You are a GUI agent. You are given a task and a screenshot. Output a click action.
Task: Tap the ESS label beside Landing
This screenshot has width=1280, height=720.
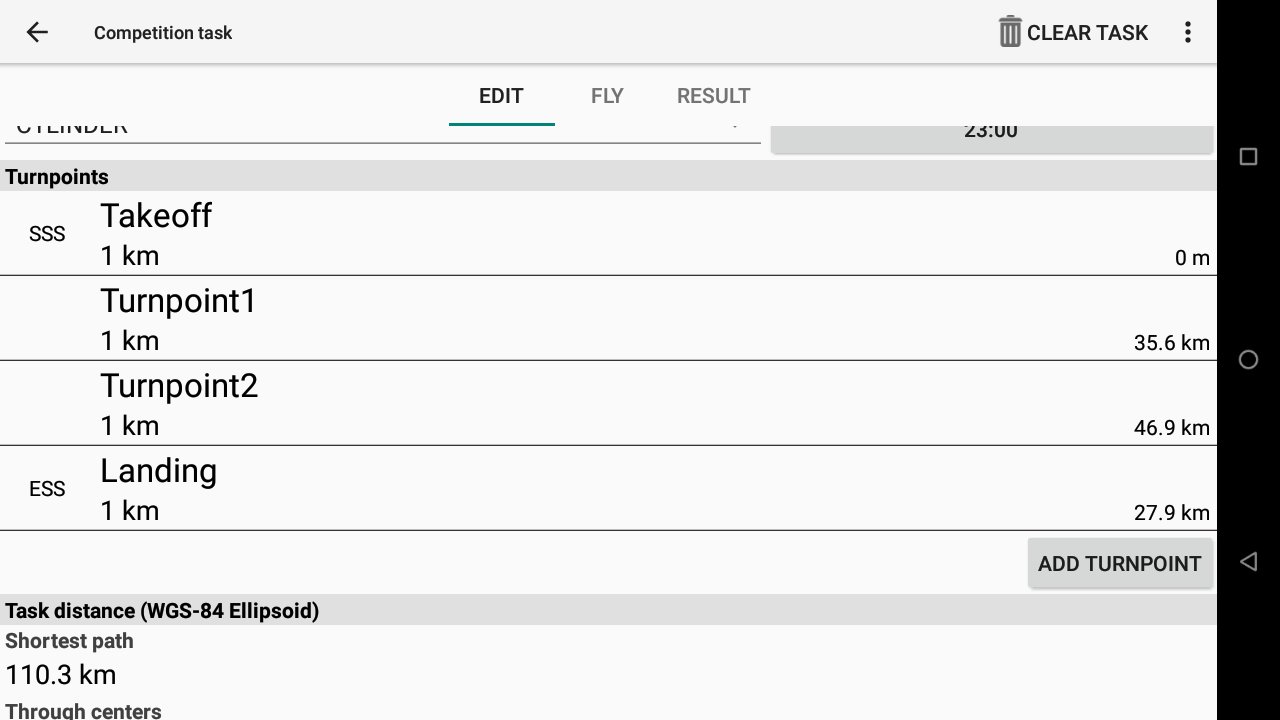tap(47, 489)
